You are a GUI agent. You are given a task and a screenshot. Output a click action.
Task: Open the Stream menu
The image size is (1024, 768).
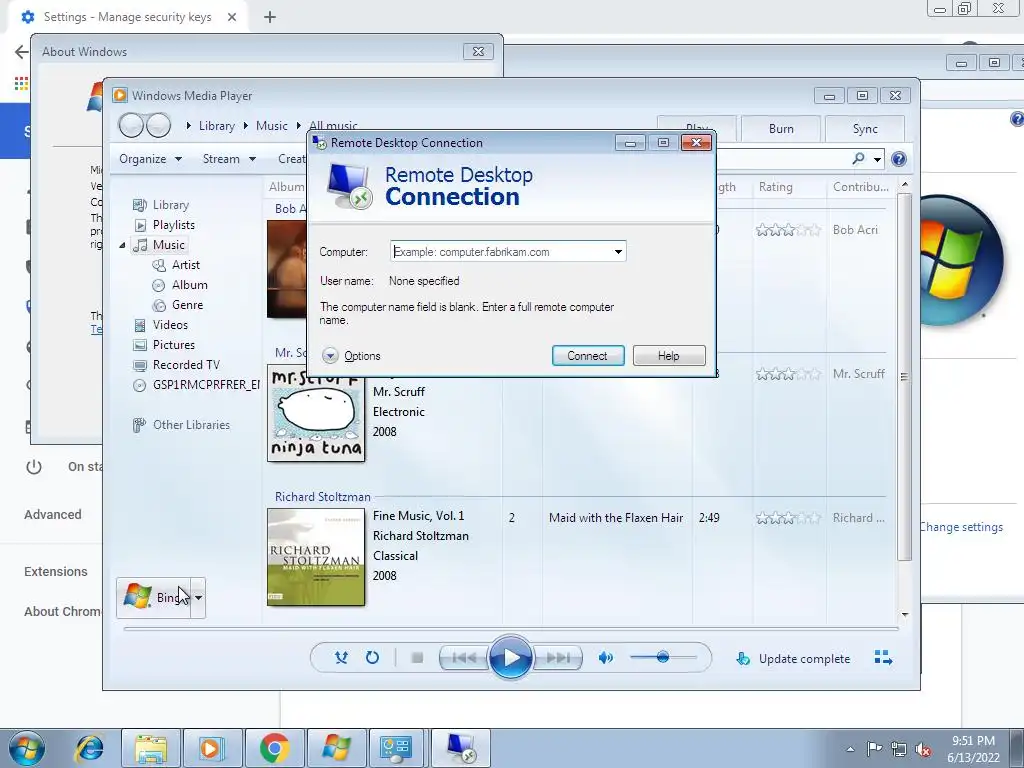pyautogui.click(x=229, y=159)
